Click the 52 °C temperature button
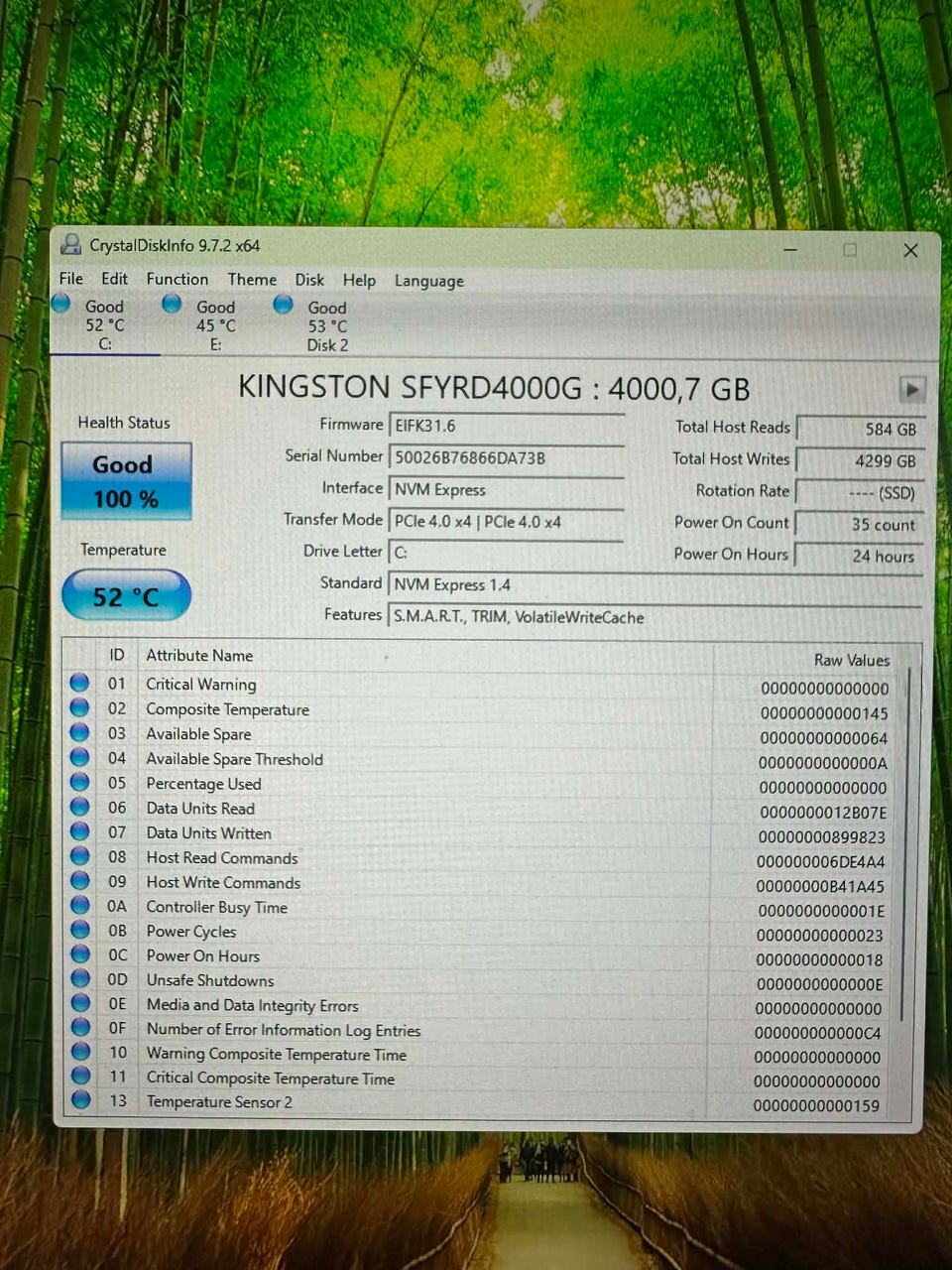This screenshot has width=952, height=1270. click(x=126, y=596)
